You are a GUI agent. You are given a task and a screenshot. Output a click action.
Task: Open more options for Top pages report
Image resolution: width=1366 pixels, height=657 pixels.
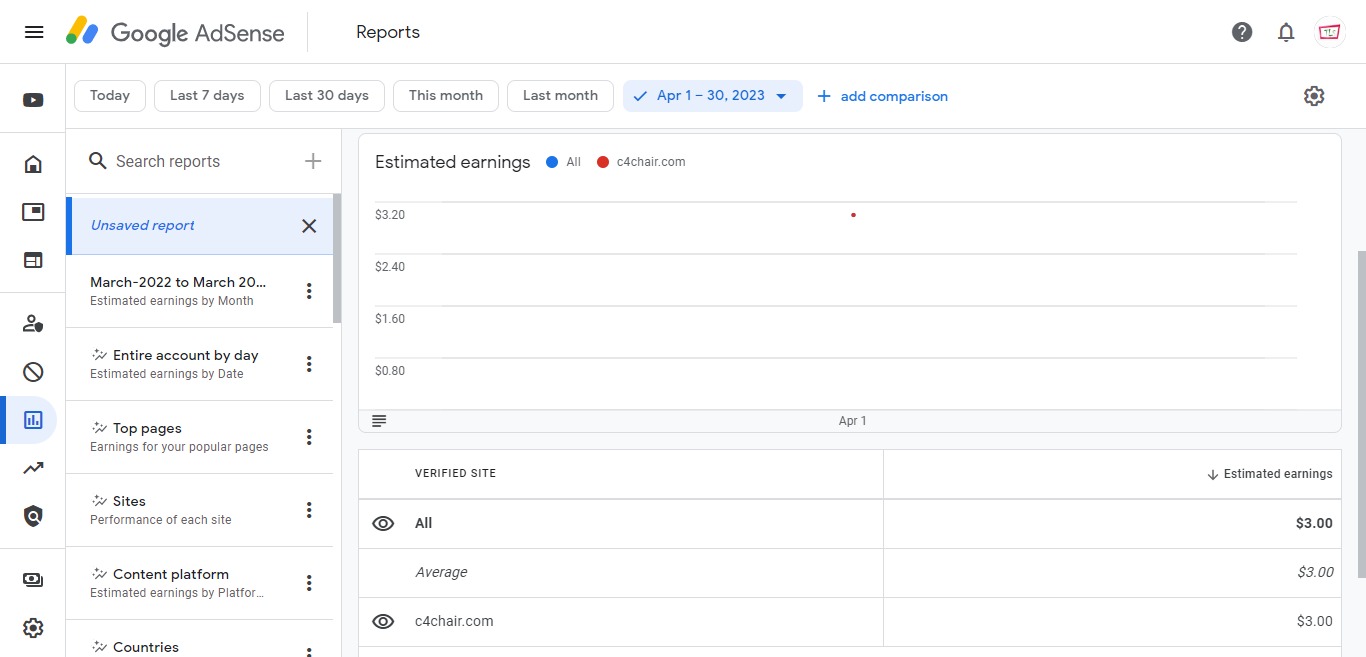coord(309,437)
